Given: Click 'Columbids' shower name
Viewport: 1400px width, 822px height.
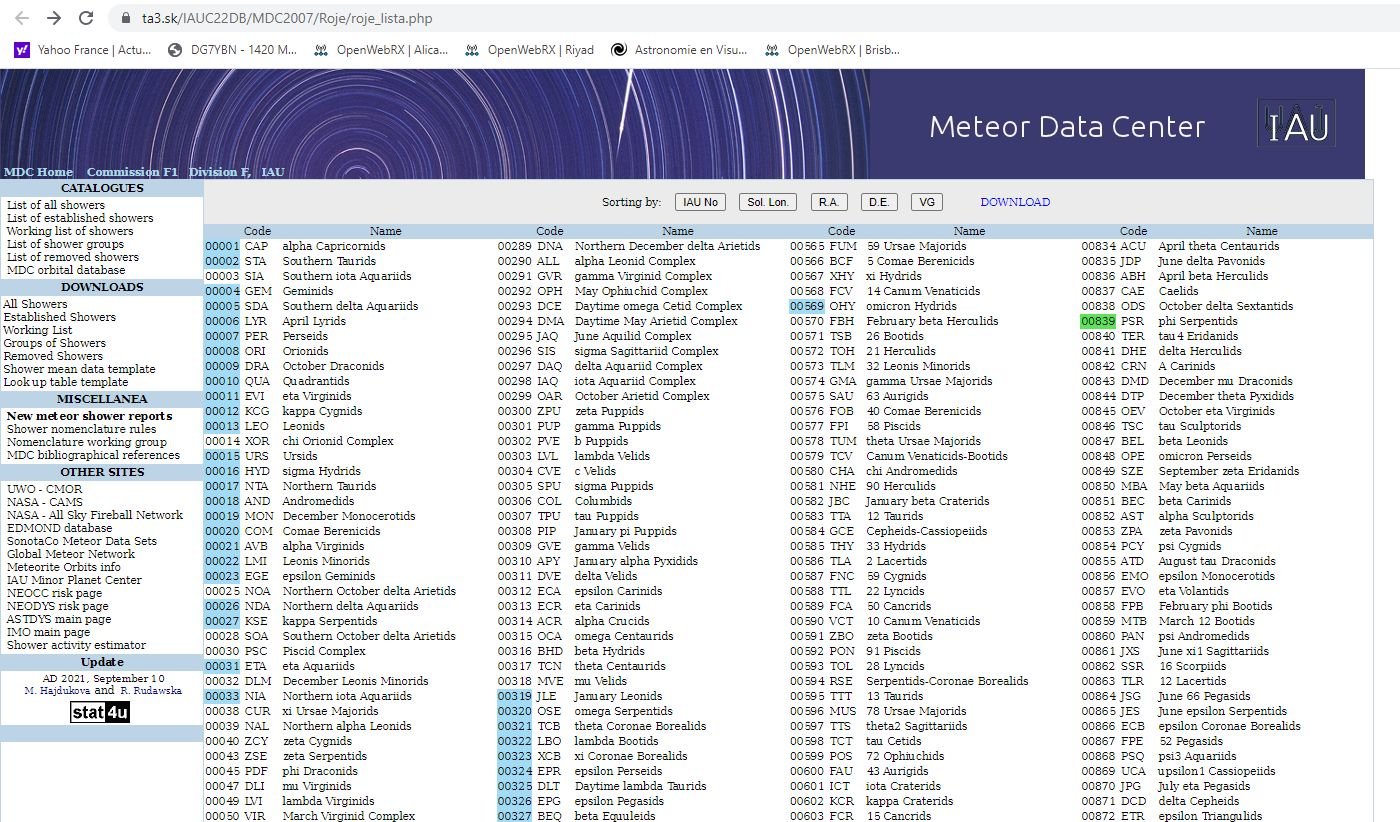Looking at the screenshot, I should point(602,501).
